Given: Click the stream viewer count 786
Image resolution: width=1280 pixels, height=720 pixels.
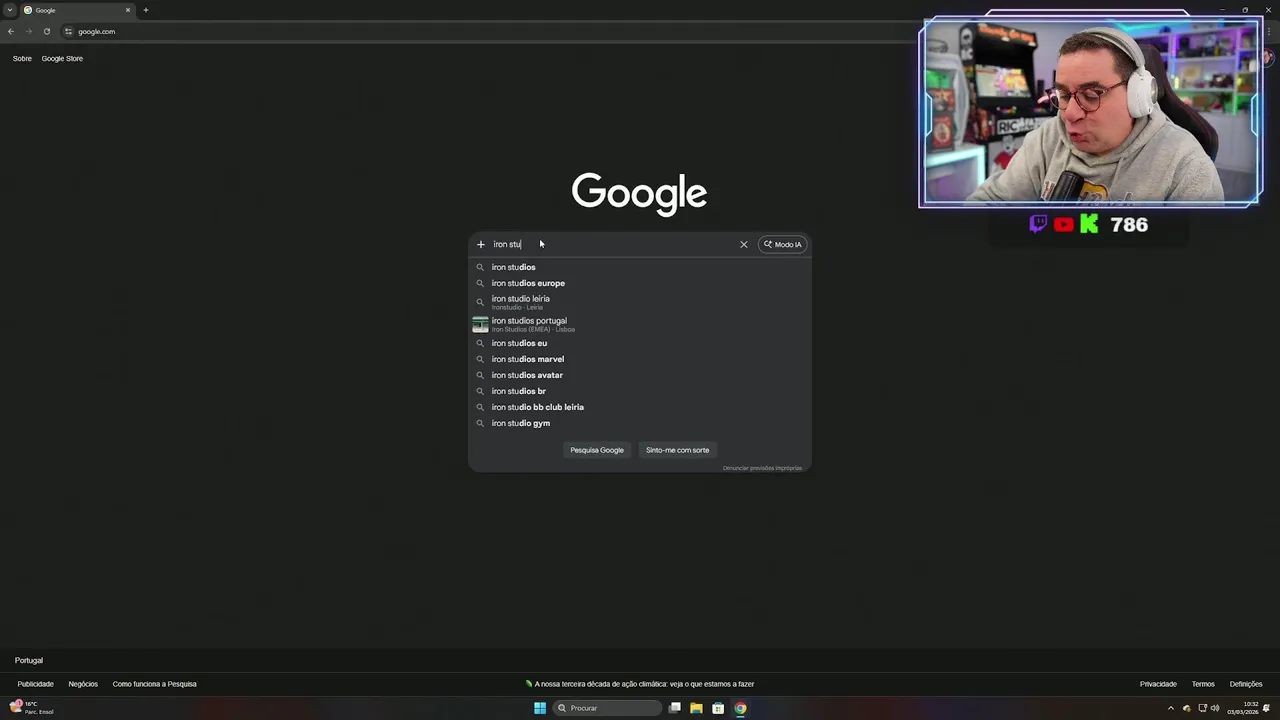Looking at the screenshot, I should tap(1129, 225).
